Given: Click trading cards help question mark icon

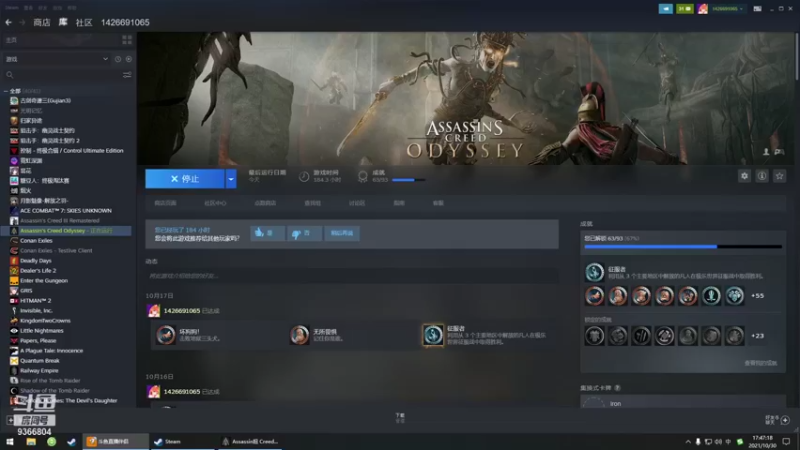Looking at the screenshot, I should click(617, 388).
